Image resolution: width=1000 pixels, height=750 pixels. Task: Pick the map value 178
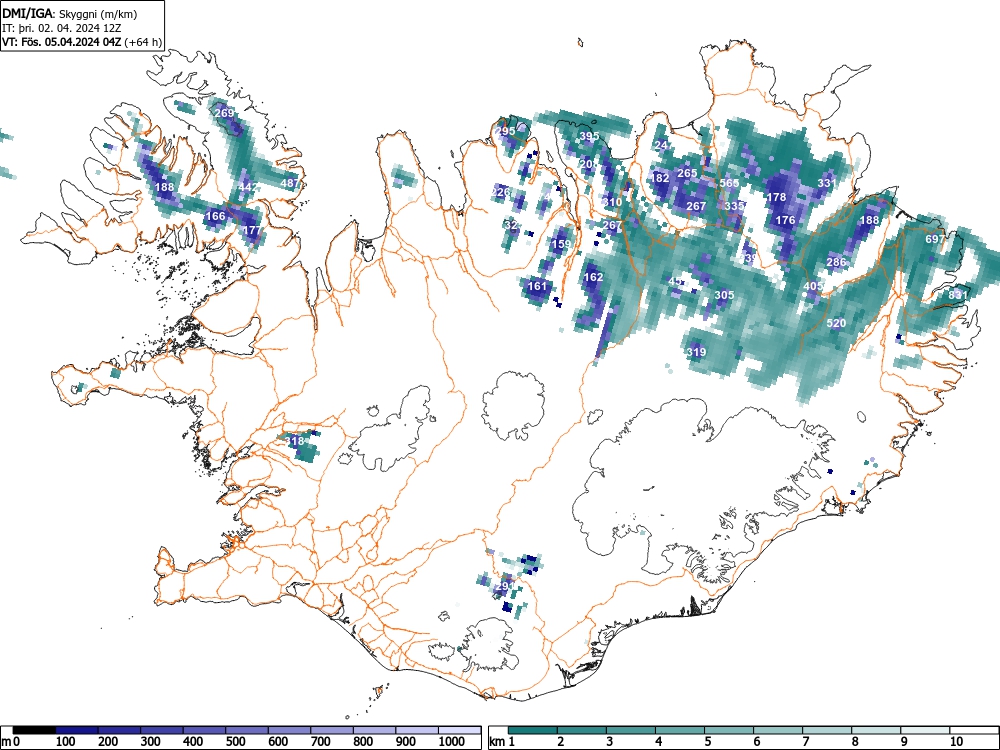click(776, 197)
